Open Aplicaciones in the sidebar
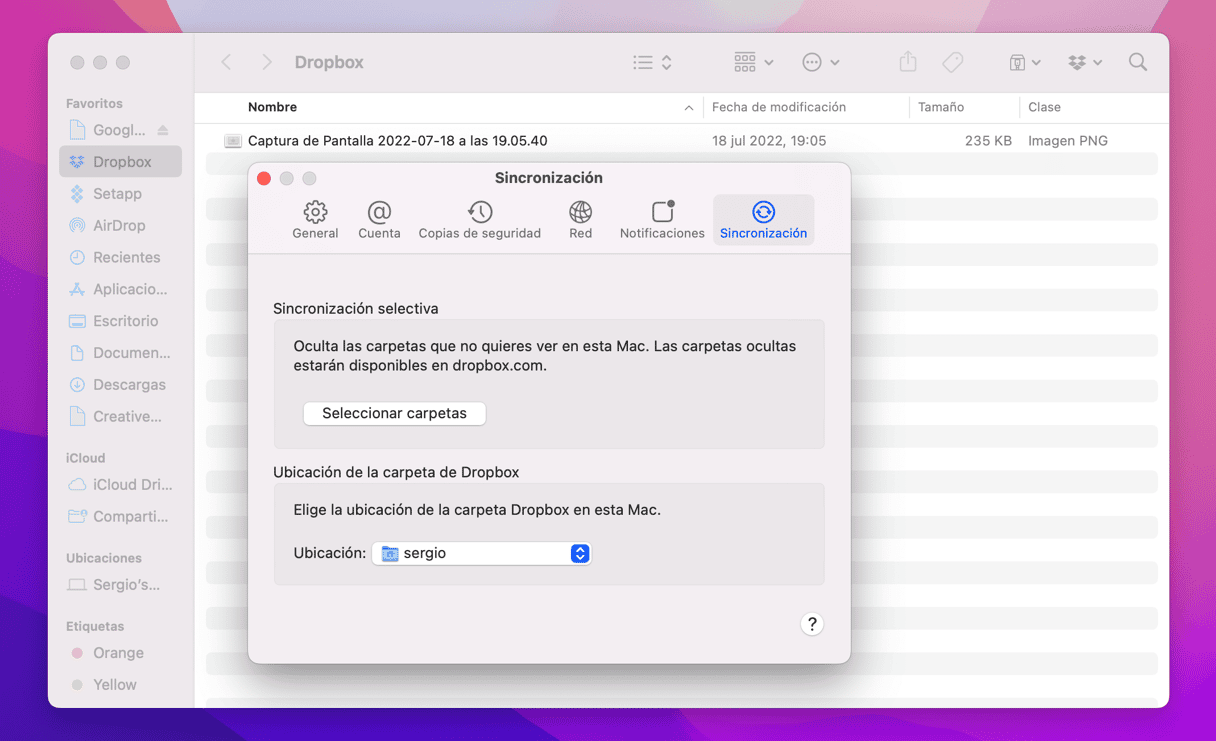The image size is (1216, 741). [x=121, y=289]
